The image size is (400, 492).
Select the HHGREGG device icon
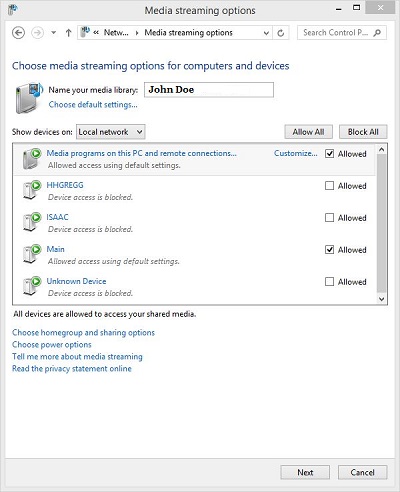pos(32,190)
